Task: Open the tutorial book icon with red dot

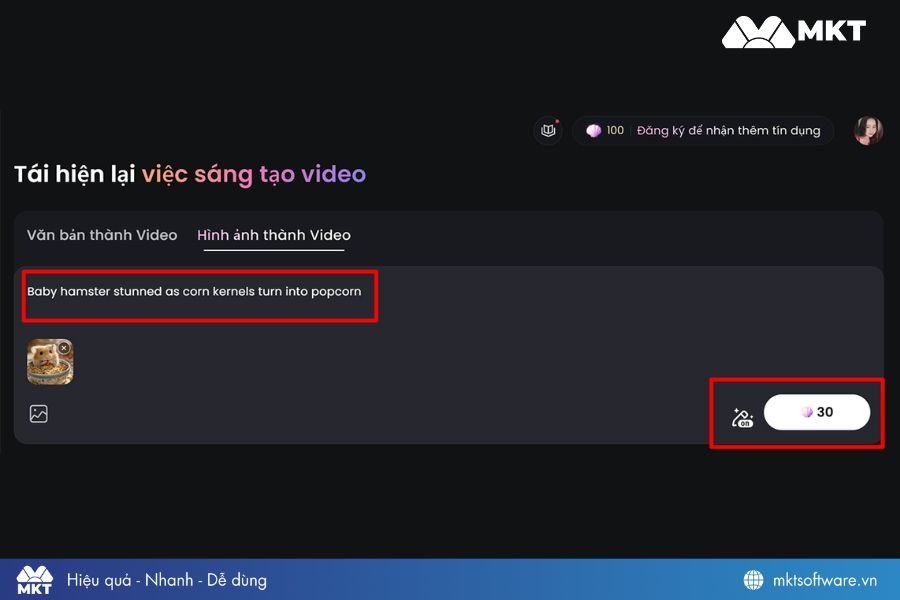Action: [548, 131]
